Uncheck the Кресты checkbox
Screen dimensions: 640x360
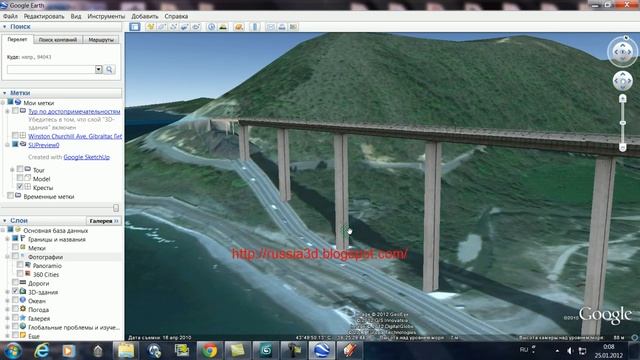(x=20, y=187)
